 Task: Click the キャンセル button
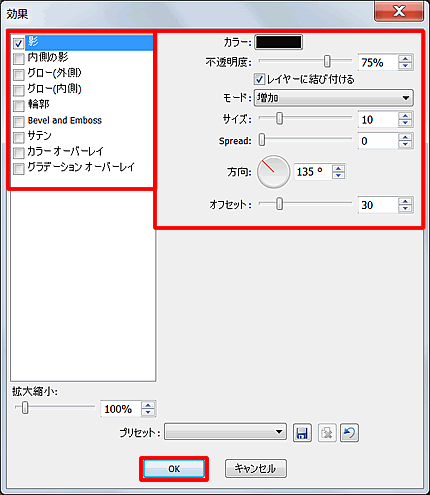[256, 469]
